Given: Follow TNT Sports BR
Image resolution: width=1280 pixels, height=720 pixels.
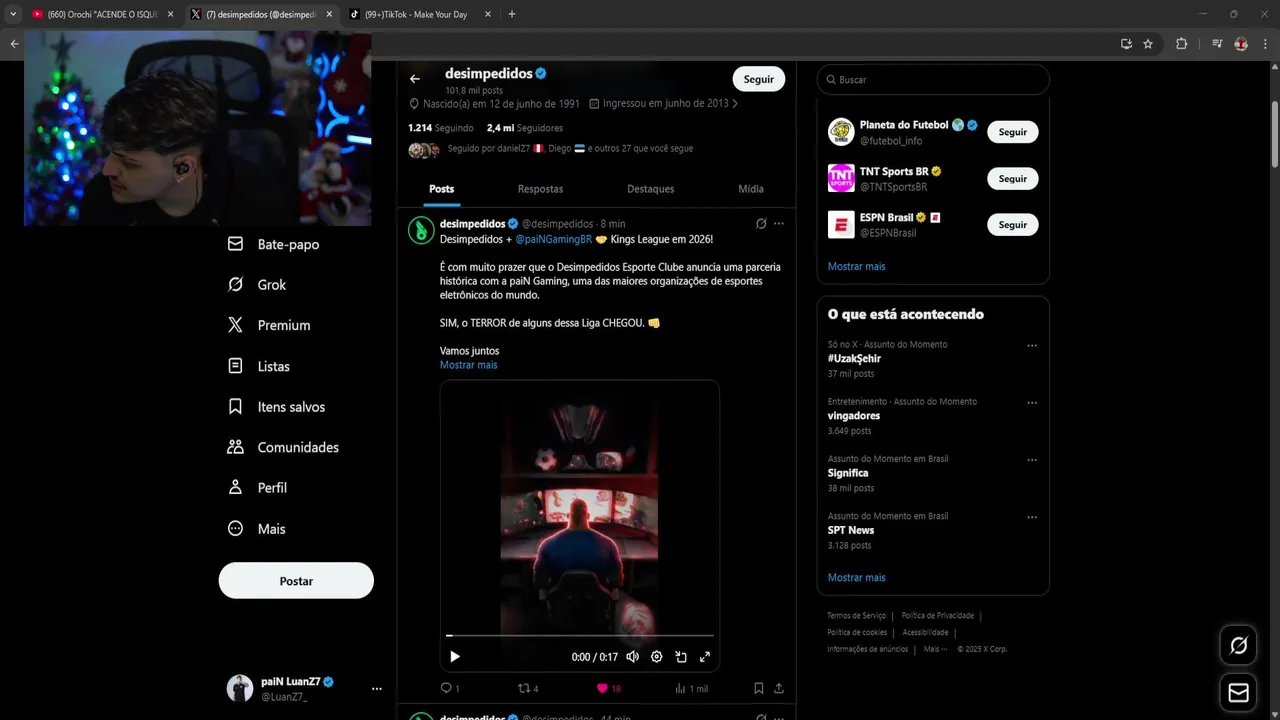Looking at the screenshot, I should 1012,178.
